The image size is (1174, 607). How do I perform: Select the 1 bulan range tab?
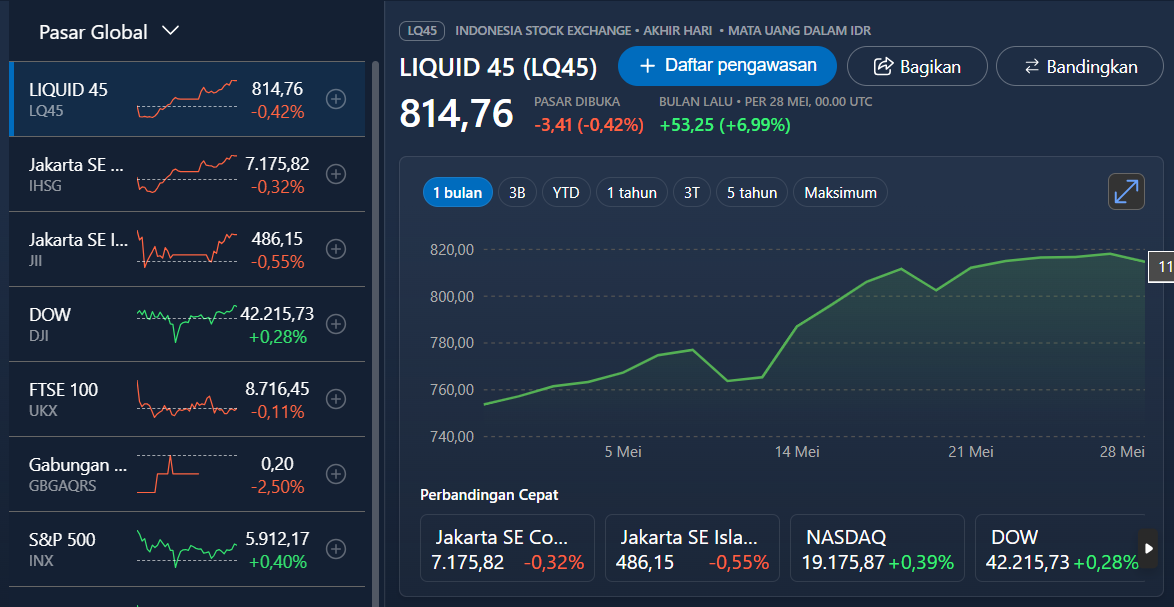tap(457, 192)
